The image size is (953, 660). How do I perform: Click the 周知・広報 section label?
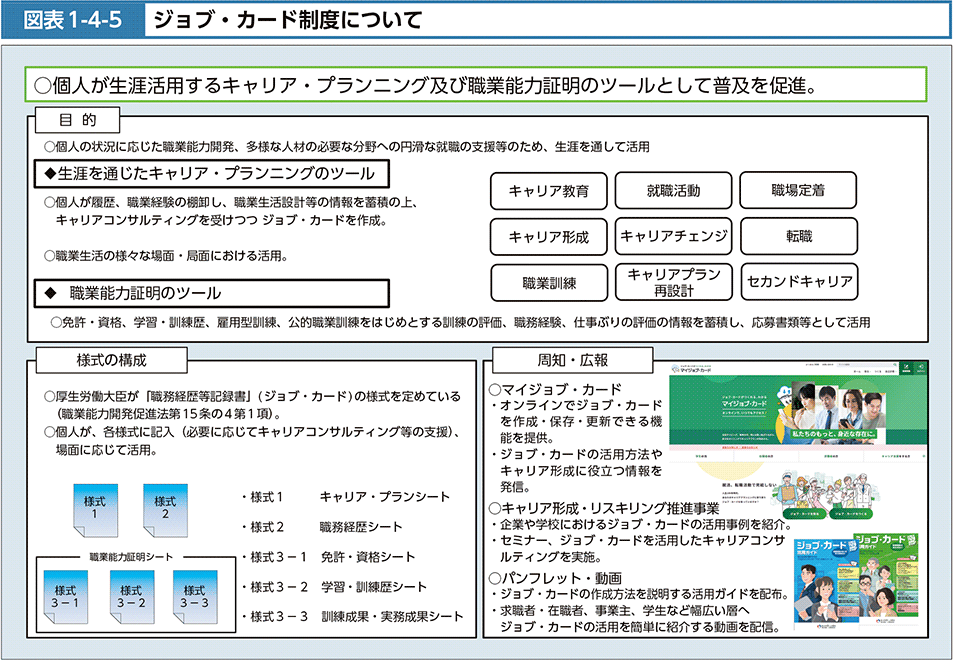(573, 360)
